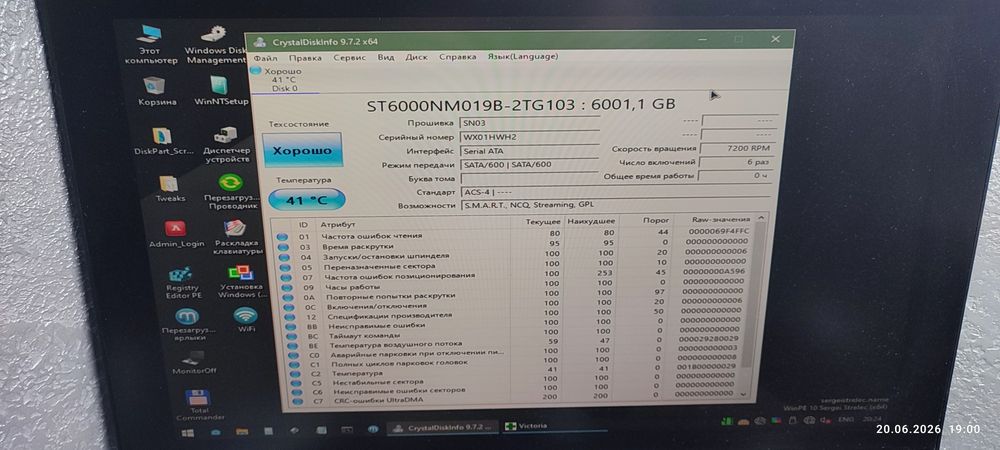
Task: Click the Общее время работы value 0 ч
Action: click(x=735, y=175)
